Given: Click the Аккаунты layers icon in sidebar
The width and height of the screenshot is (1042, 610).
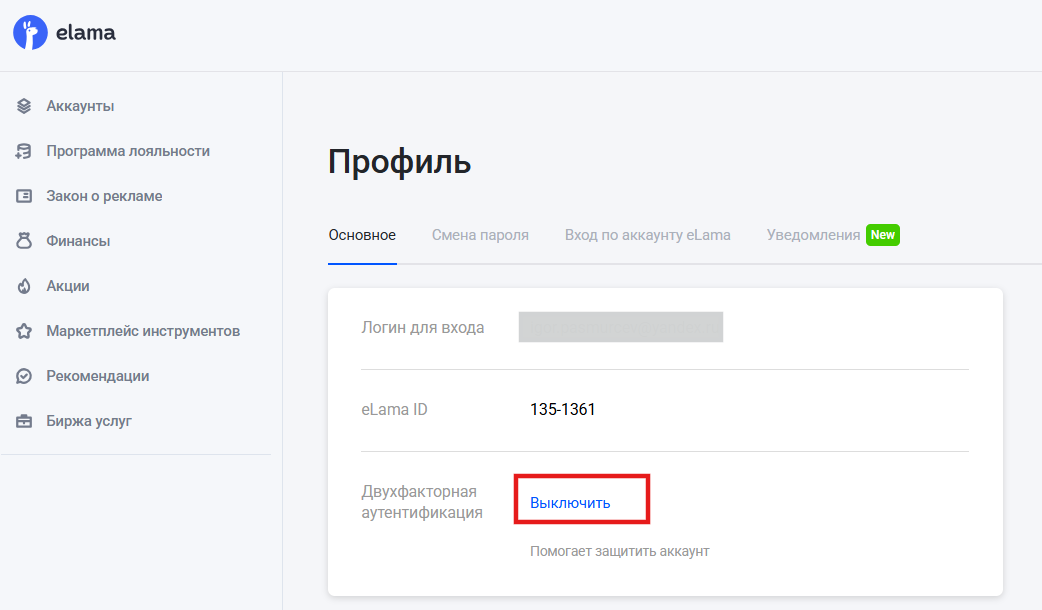Looking at the screenshot, I should click(x=24, y=106).
